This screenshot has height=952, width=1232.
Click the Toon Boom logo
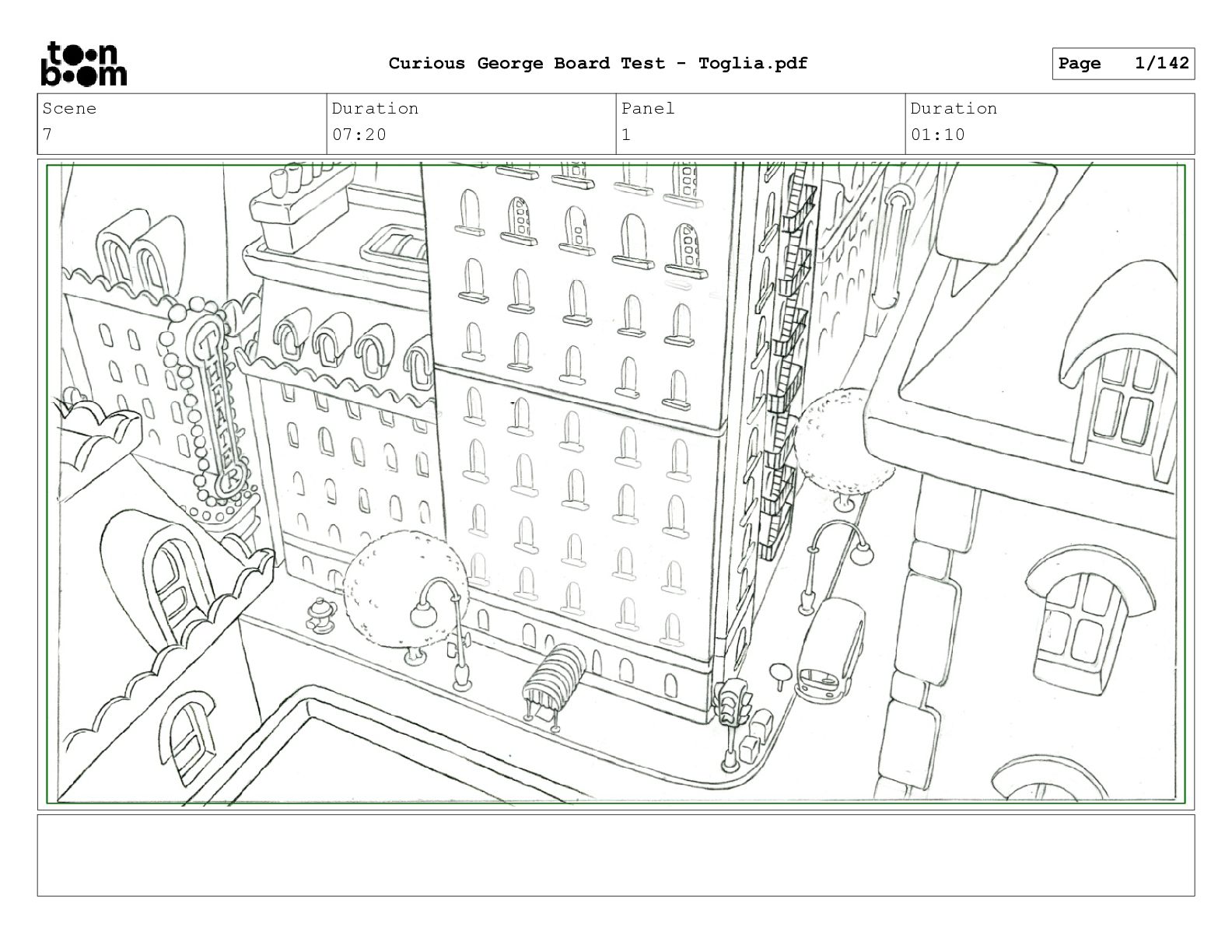(x=83, y=64)
